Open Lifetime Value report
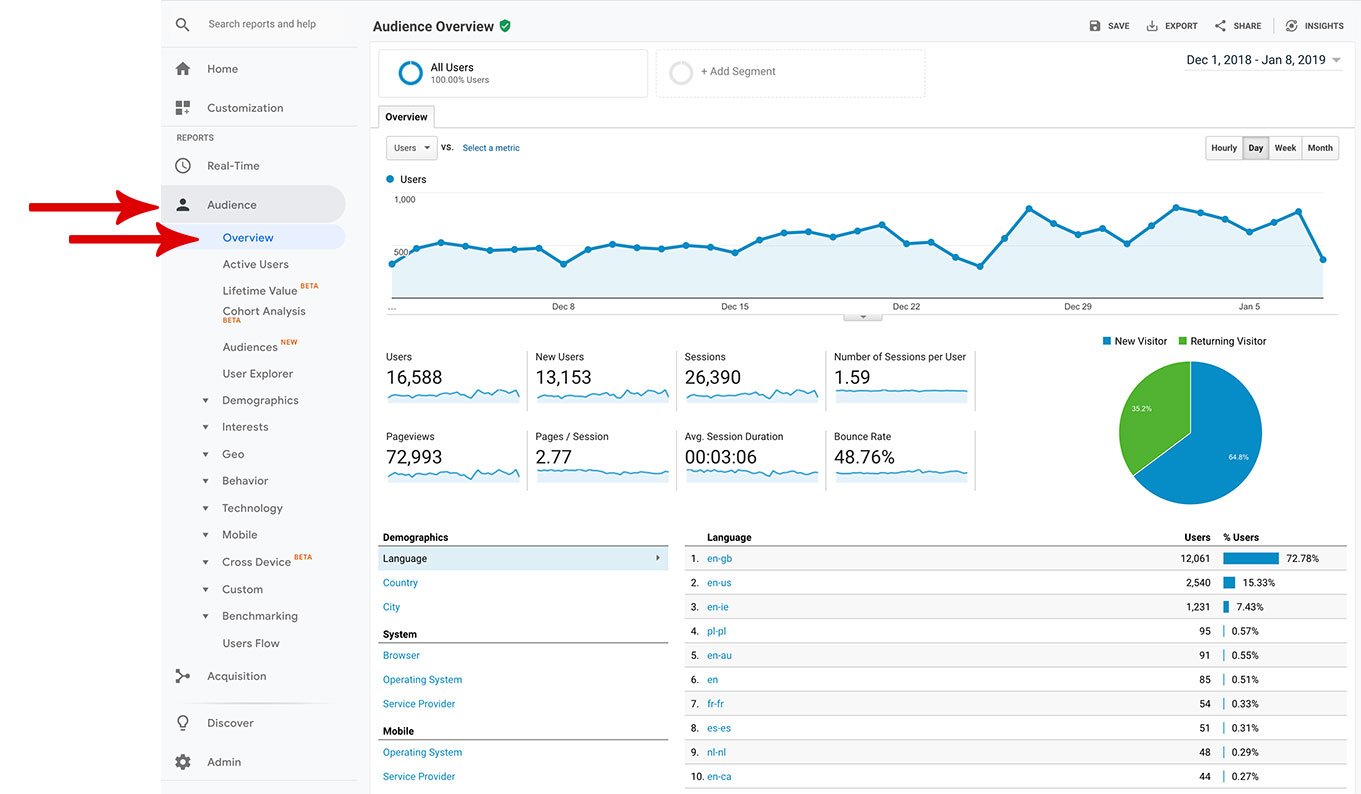 coord(260,291)
